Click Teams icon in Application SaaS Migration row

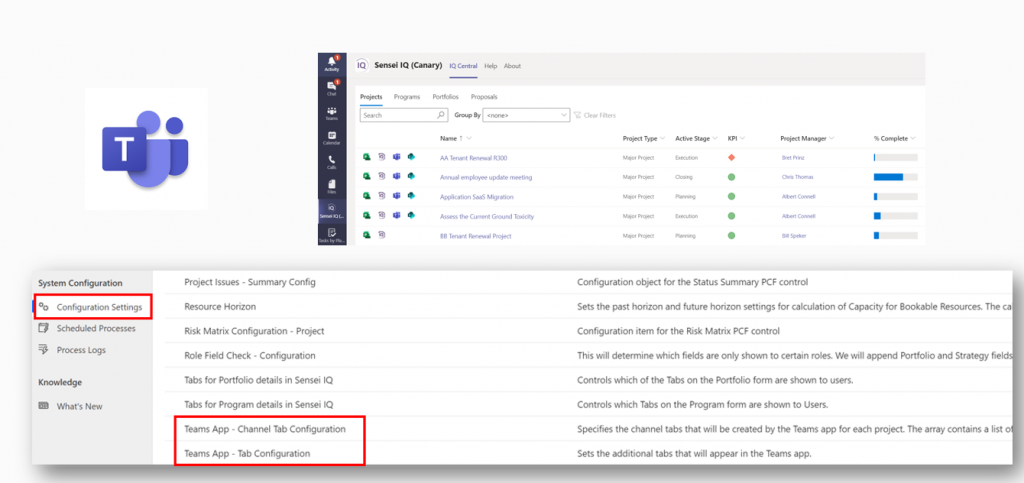396,196
